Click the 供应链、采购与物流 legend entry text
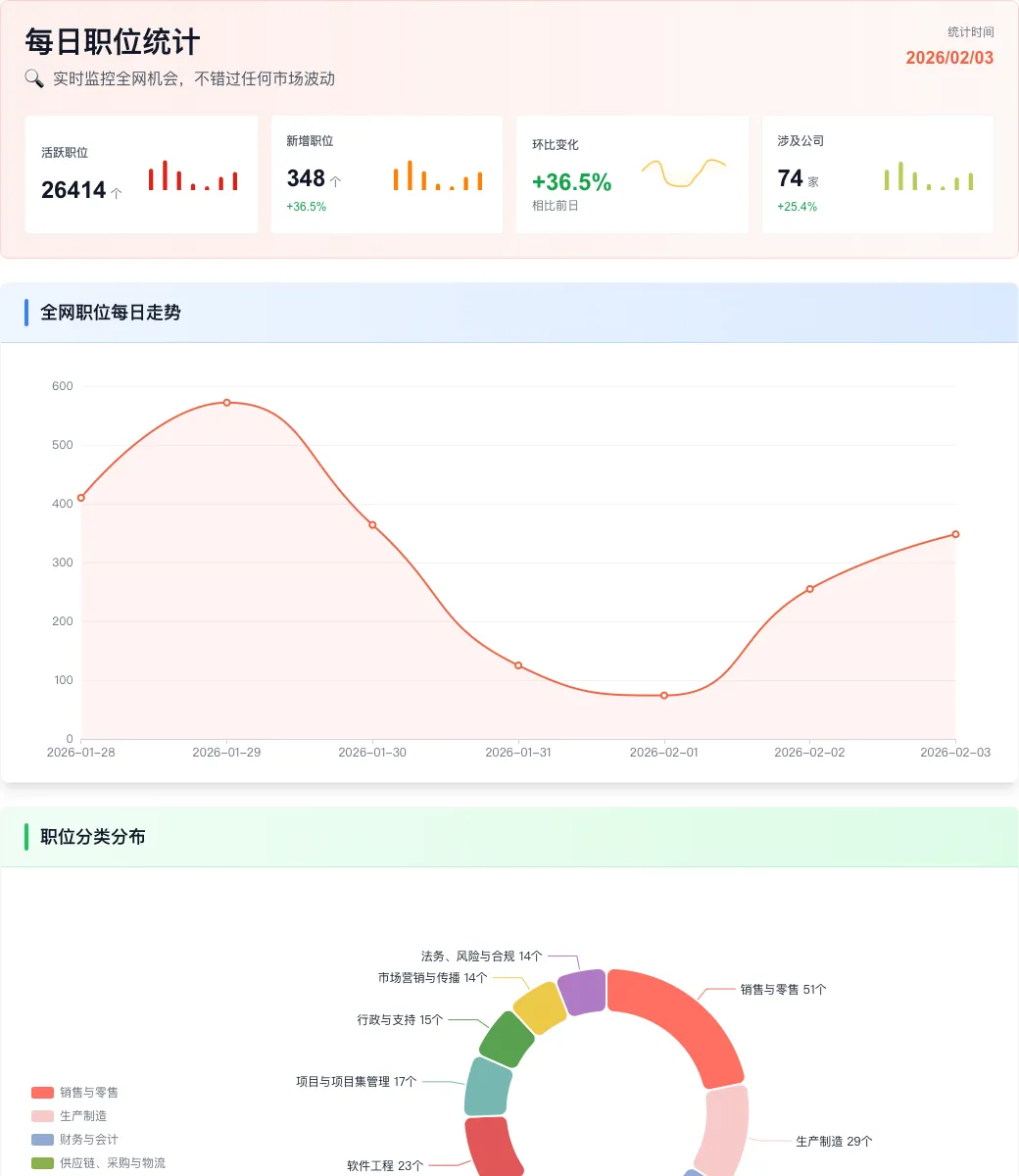 click(x=113, y=1163)
